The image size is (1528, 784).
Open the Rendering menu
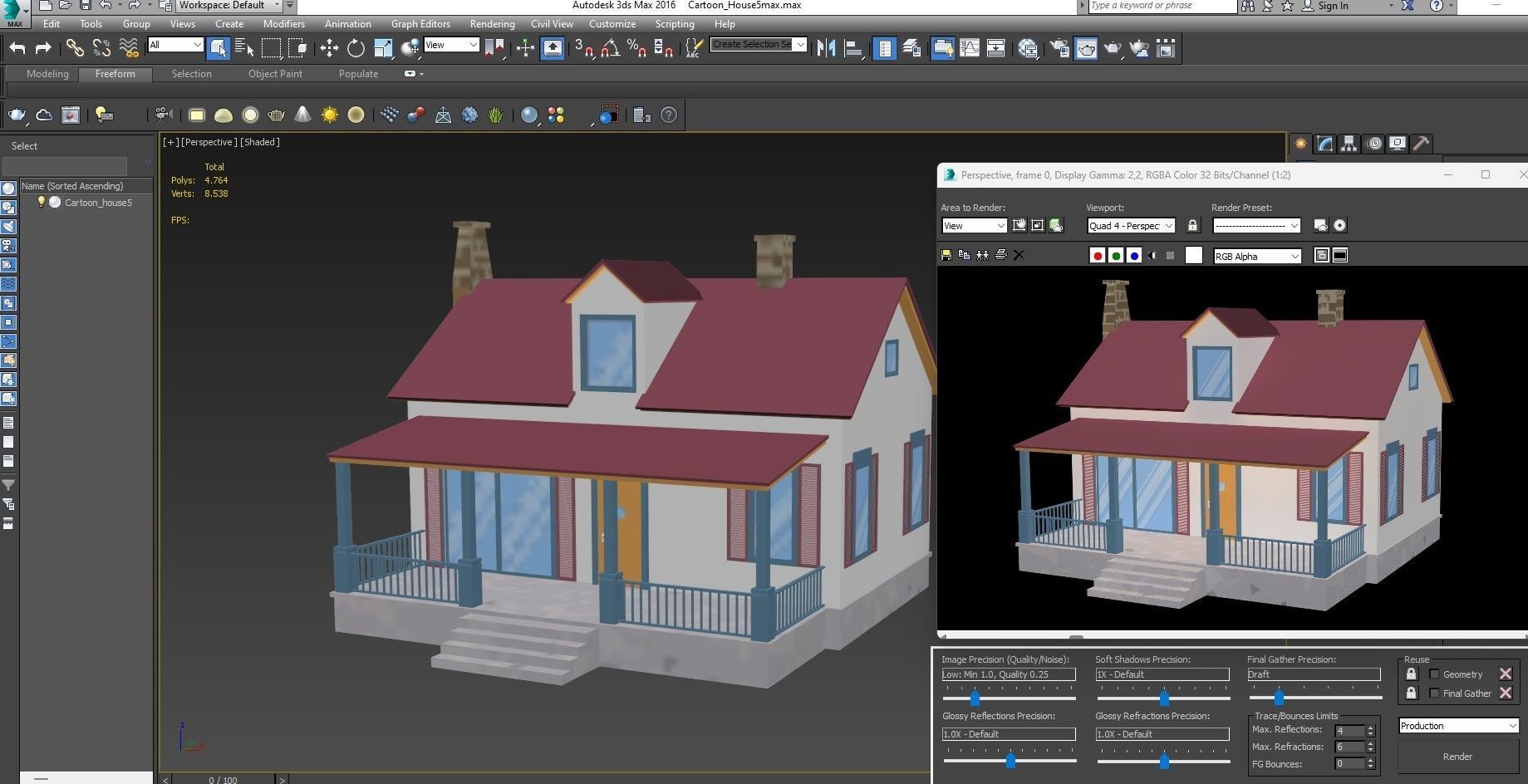coord(492,24)
